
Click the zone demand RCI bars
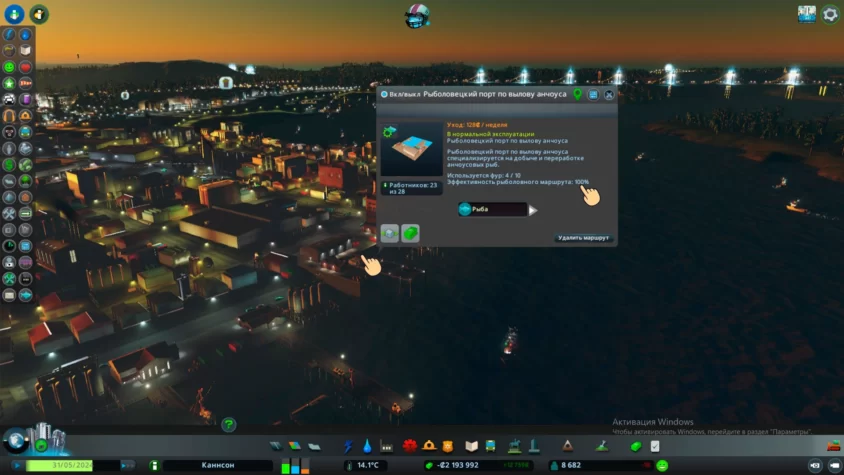click(x=295, y=465)
